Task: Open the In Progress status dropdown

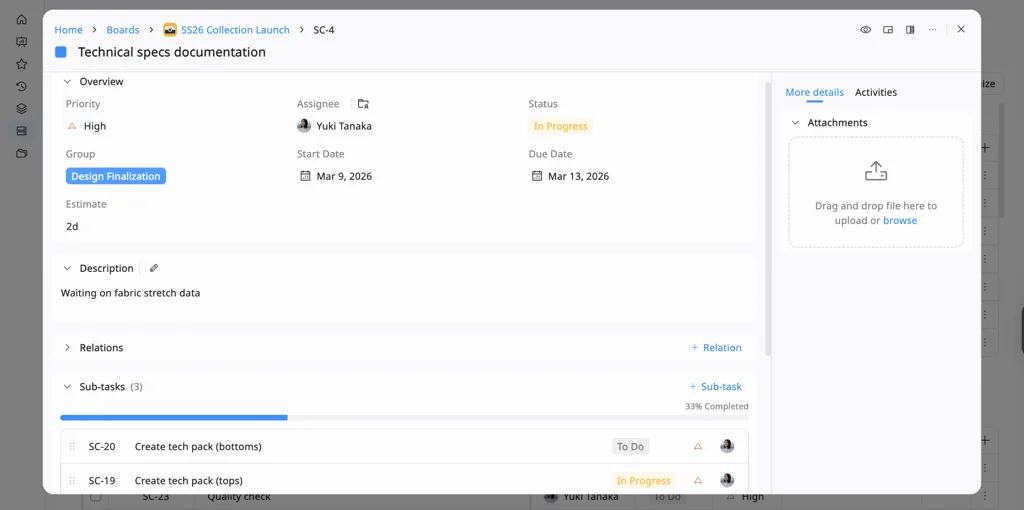Action: 560,126
